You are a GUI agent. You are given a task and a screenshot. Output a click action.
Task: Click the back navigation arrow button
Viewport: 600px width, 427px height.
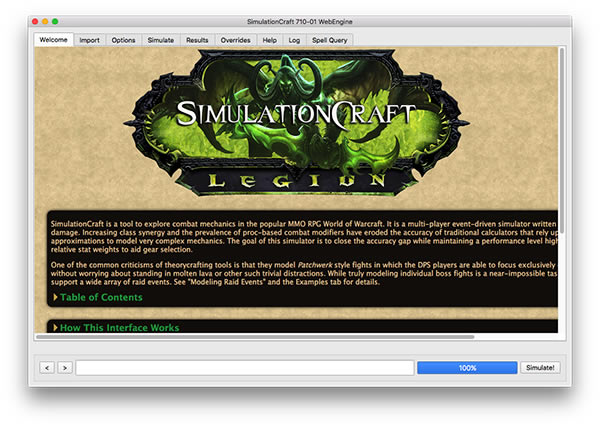[47, 368]
